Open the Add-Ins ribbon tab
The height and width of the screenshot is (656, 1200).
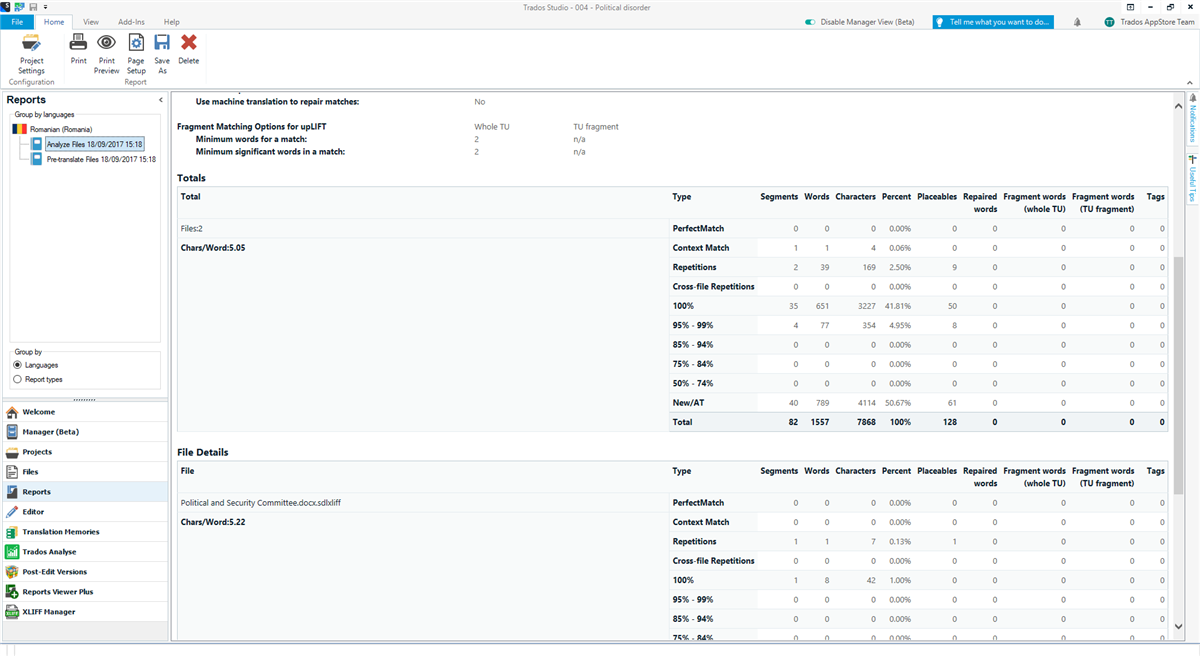(131, 21)
